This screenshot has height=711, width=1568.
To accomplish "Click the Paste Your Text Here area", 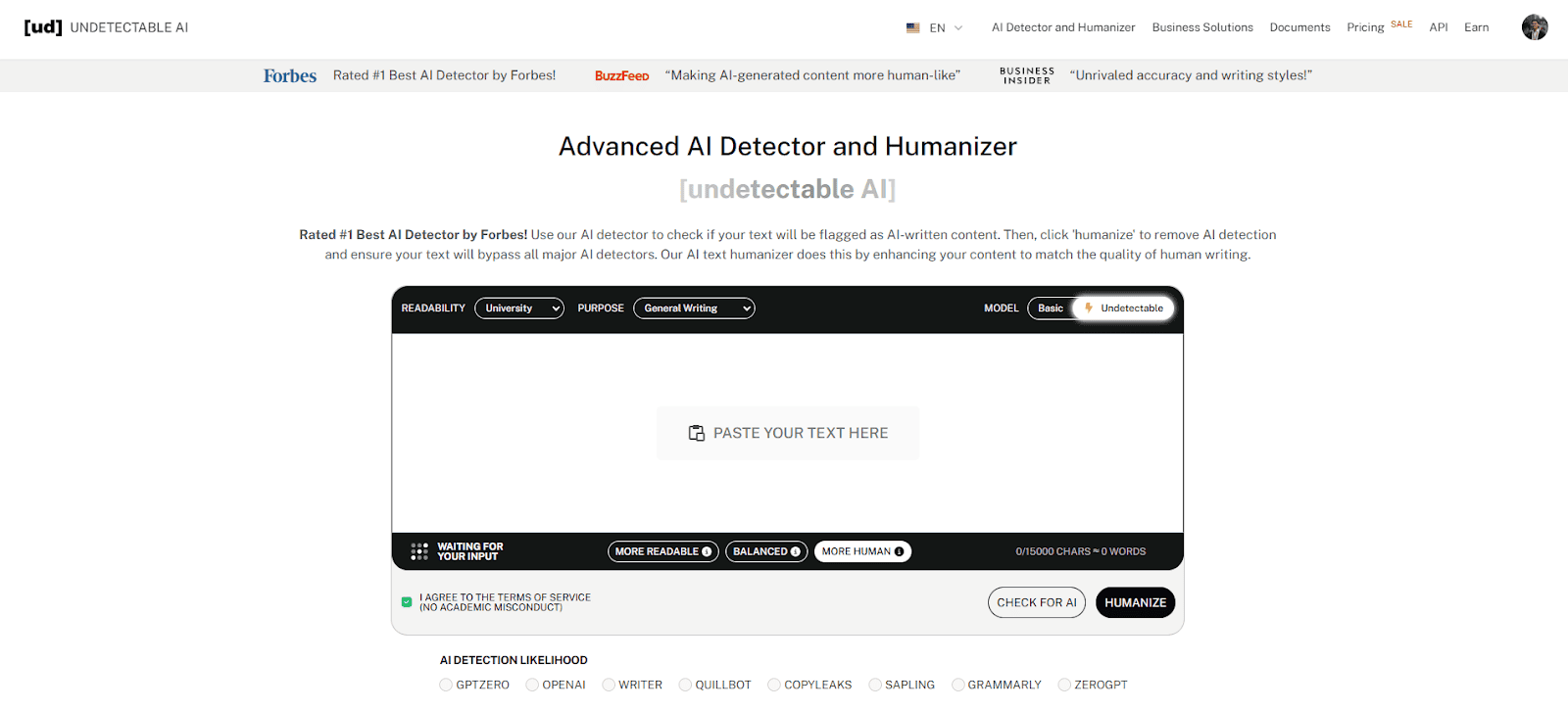I will pyautogui.click(x=788, y=433).
